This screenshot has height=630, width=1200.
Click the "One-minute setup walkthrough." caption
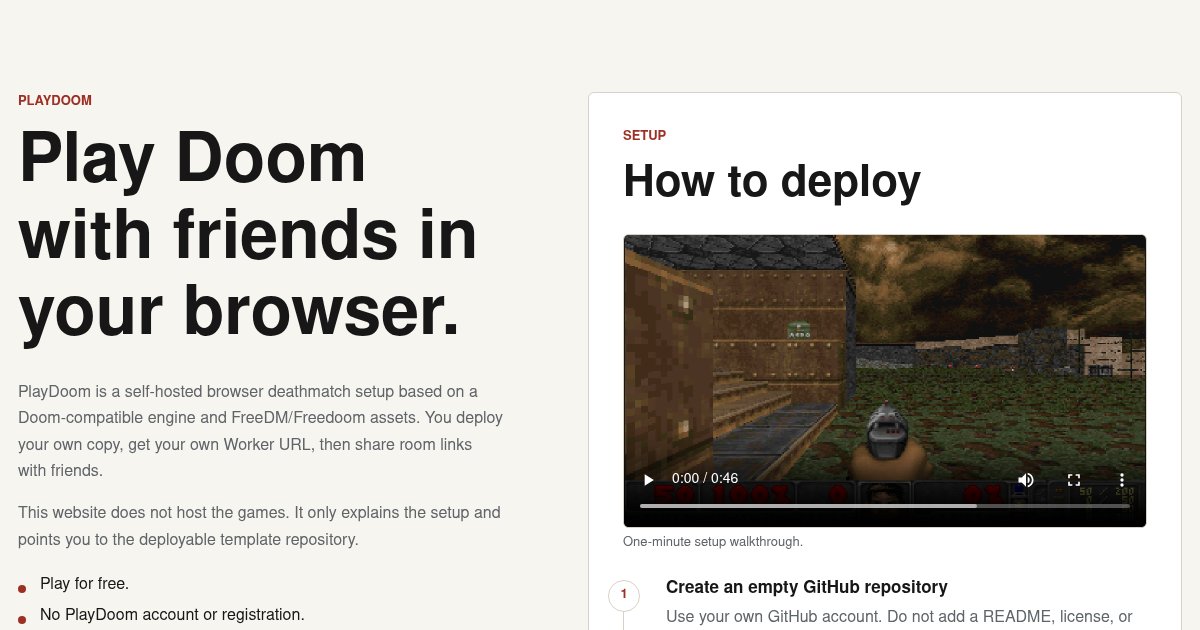[x=713, y=542]
